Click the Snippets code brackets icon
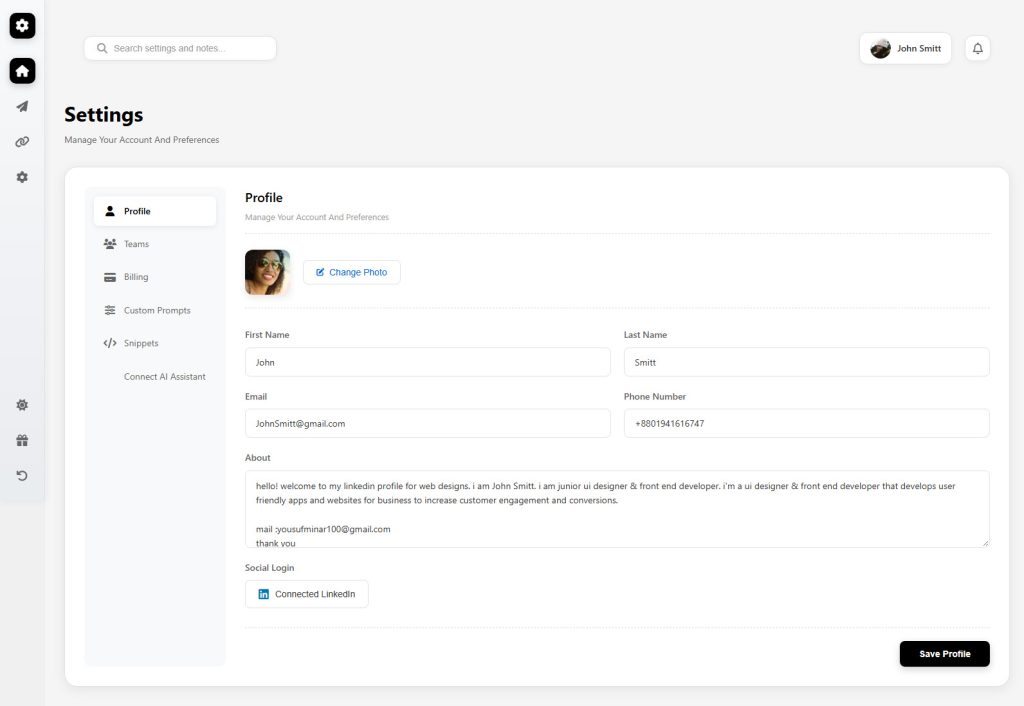The image size is (1024, 706). 110,343
